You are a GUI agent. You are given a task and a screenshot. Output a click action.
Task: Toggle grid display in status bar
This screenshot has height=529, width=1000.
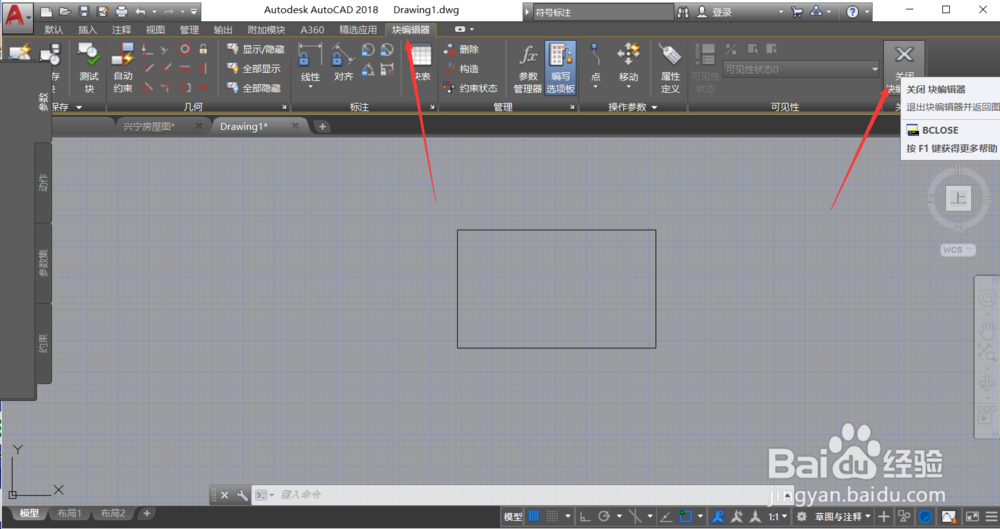534,516
